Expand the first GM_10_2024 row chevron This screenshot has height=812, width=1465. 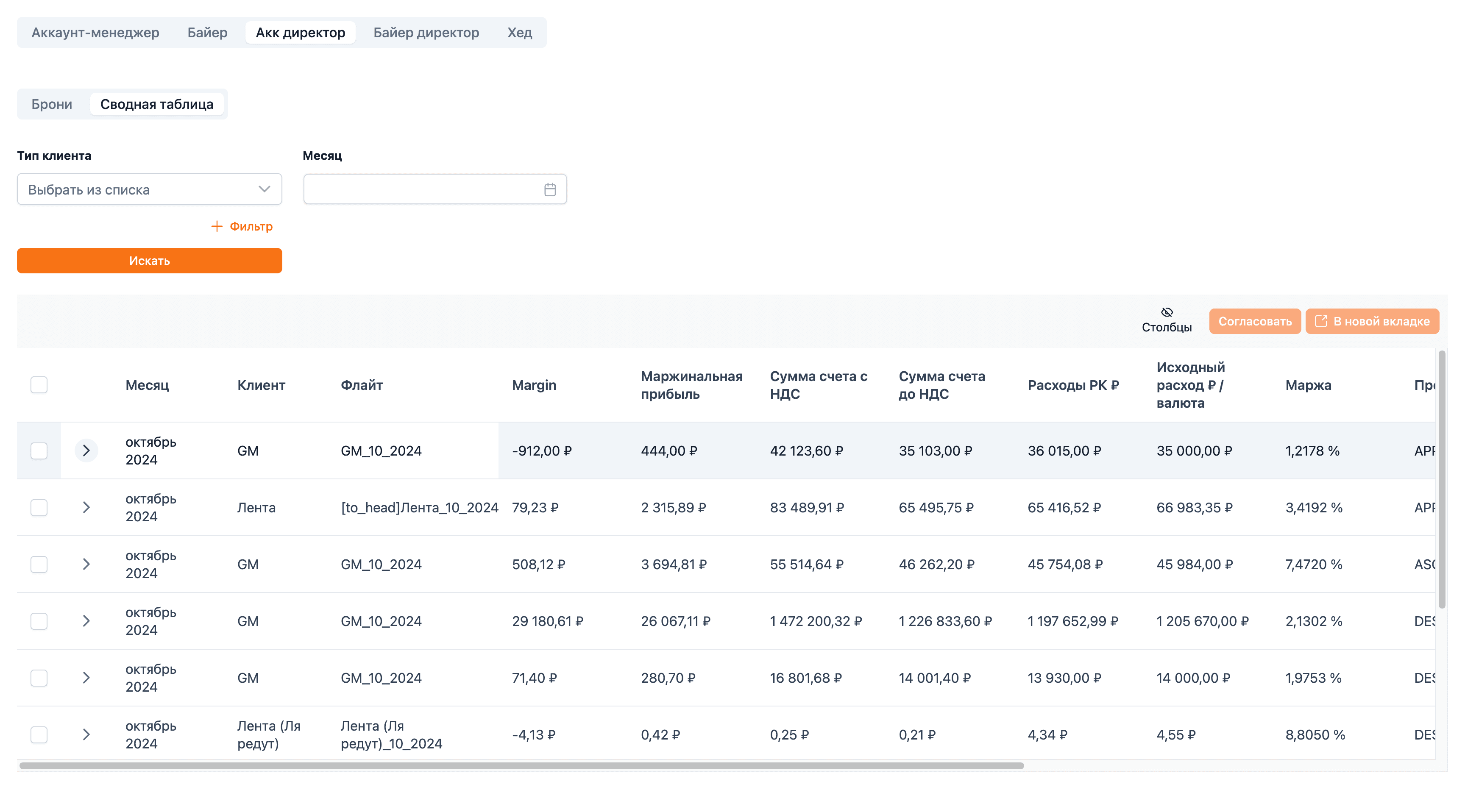pos(86,450)
